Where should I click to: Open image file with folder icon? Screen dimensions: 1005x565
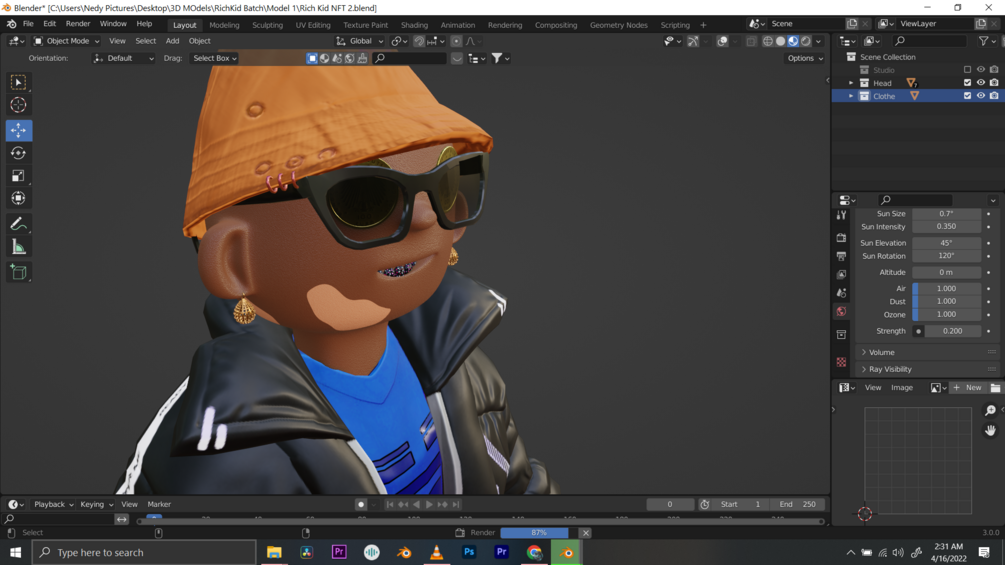click(x=995, y=388)
